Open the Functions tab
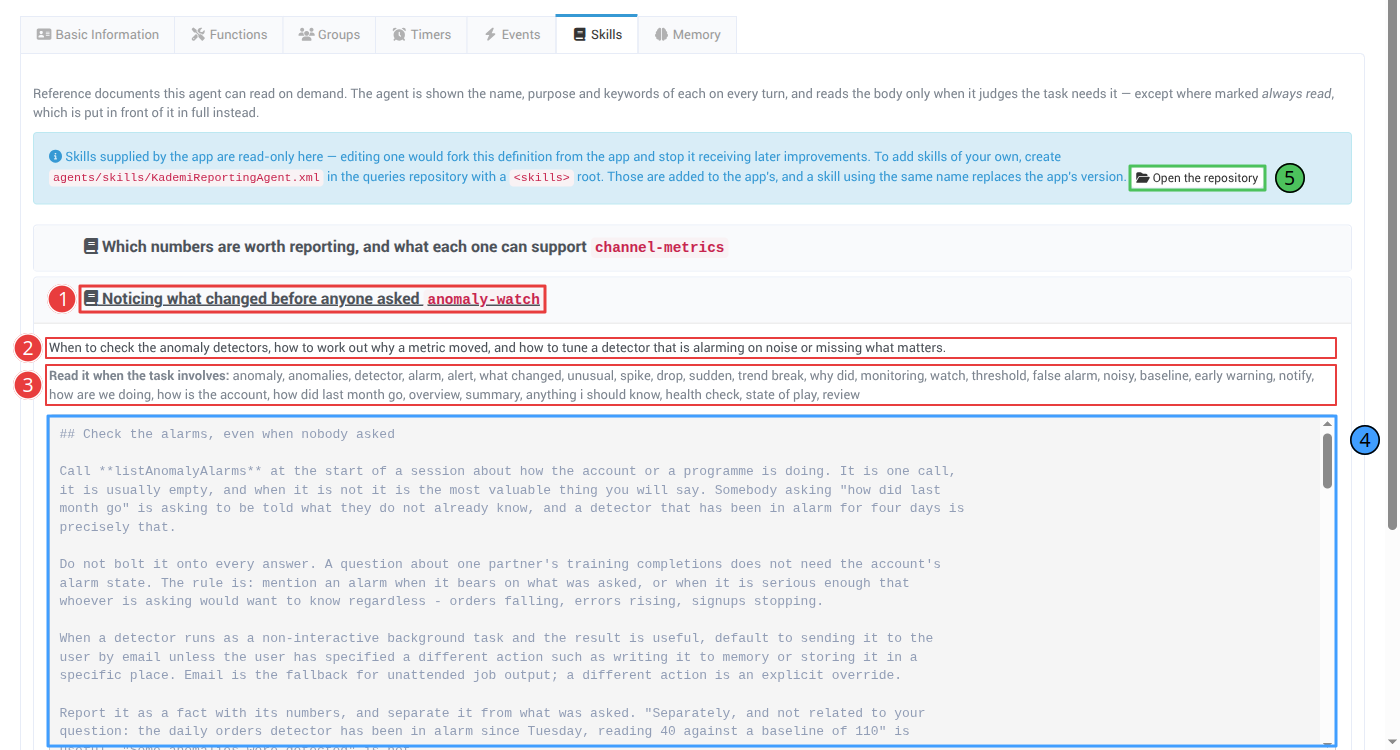 229,34
